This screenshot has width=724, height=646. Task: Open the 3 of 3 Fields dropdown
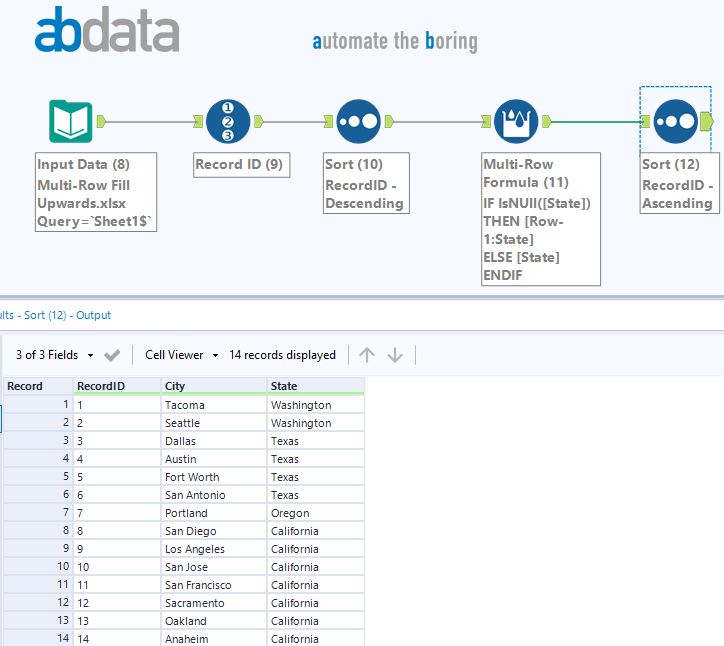point(54,355)
